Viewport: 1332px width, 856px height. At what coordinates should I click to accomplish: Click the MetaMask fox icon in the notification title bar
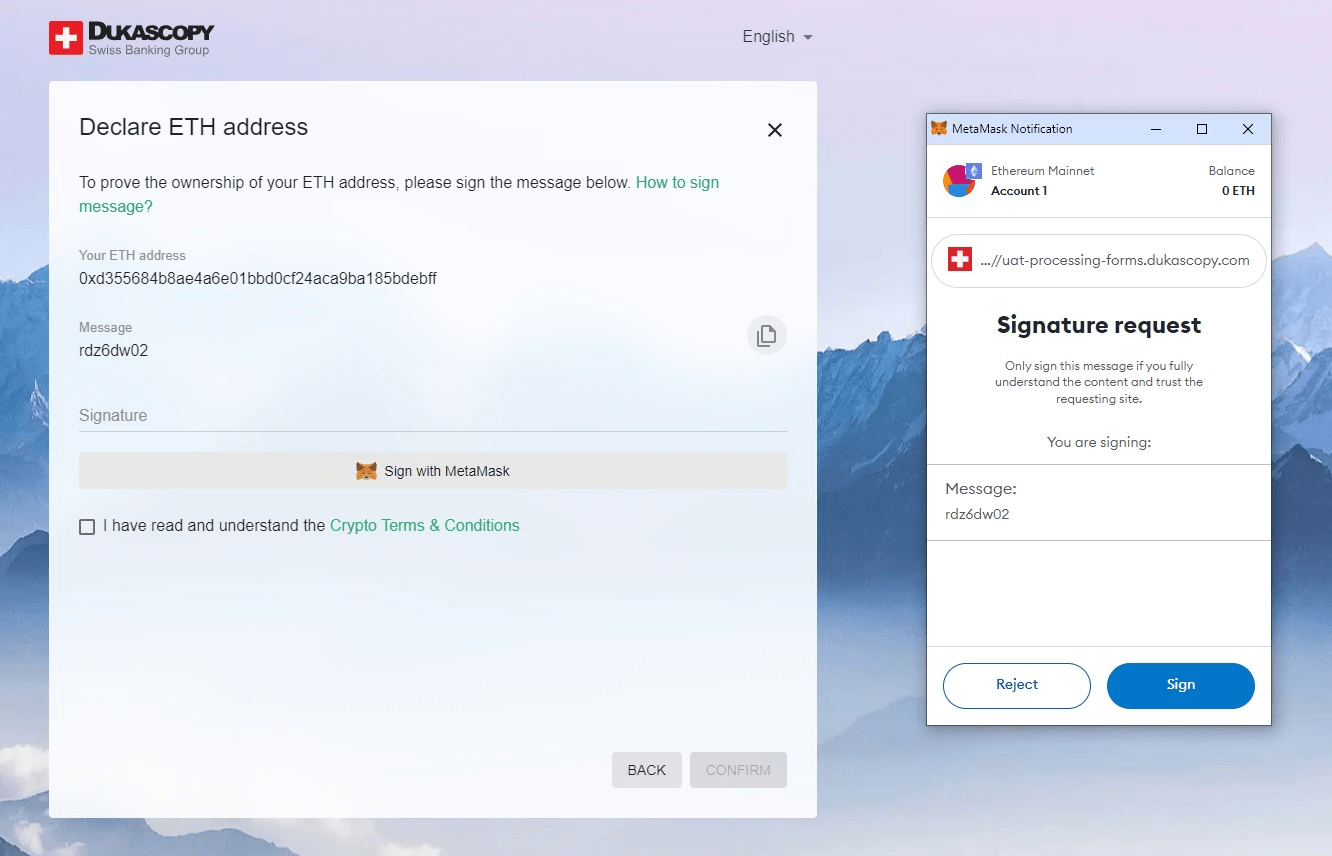coord(939,129)
